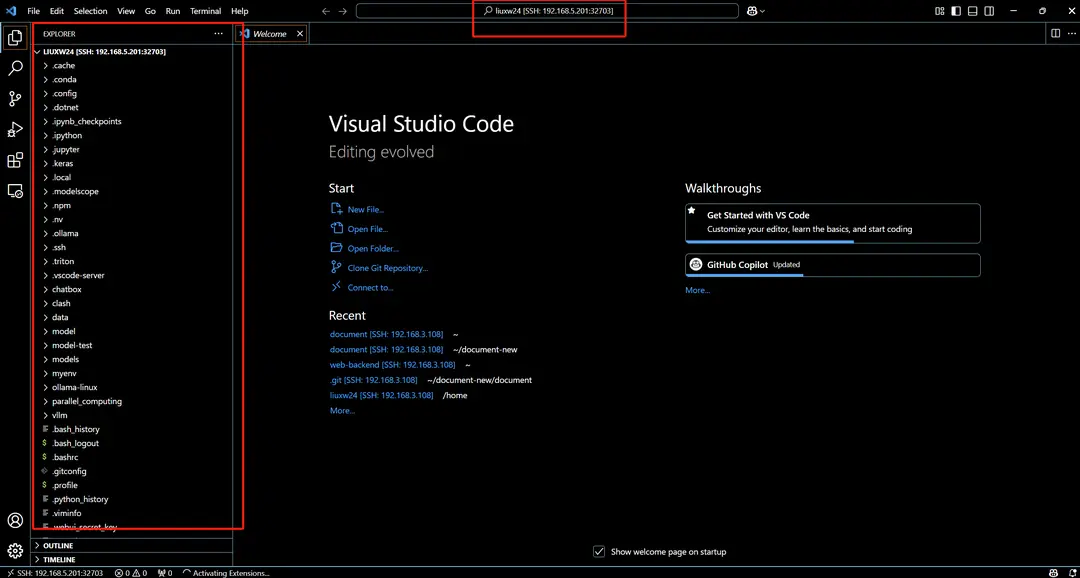Open the Edit menu
Image resolution: width=1080 pixels, height=578 pixels.
56,11
